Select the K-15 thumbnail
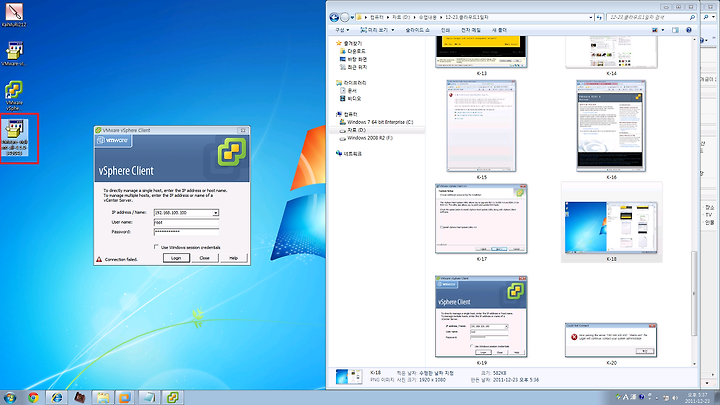The width and height of the screenshot is (720, 405). point(481,129)
